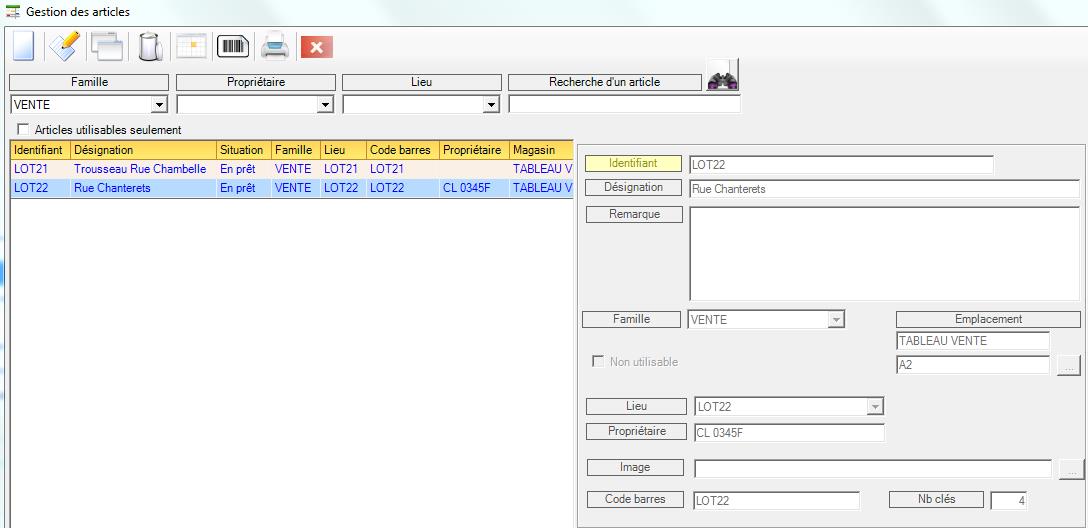
Task: Click CL 0345F cell in the grid
Action: 475,188
